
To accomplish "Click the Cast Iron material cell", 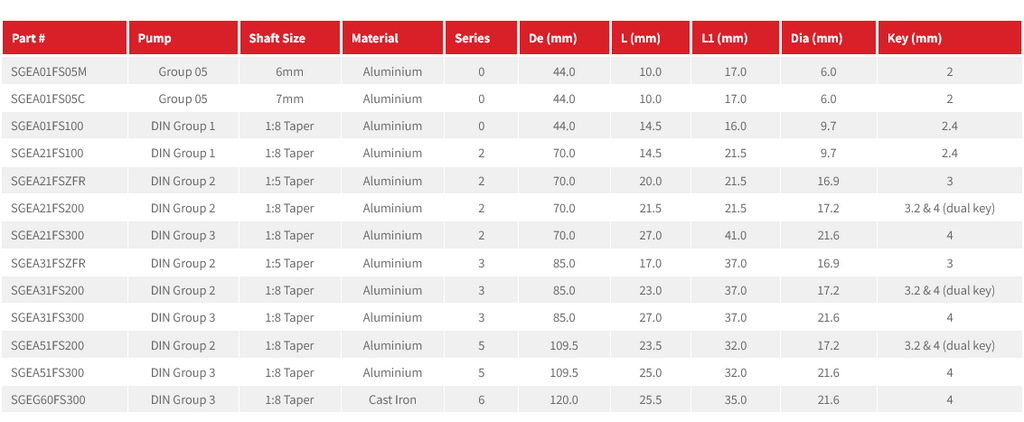I will (392, 400).
